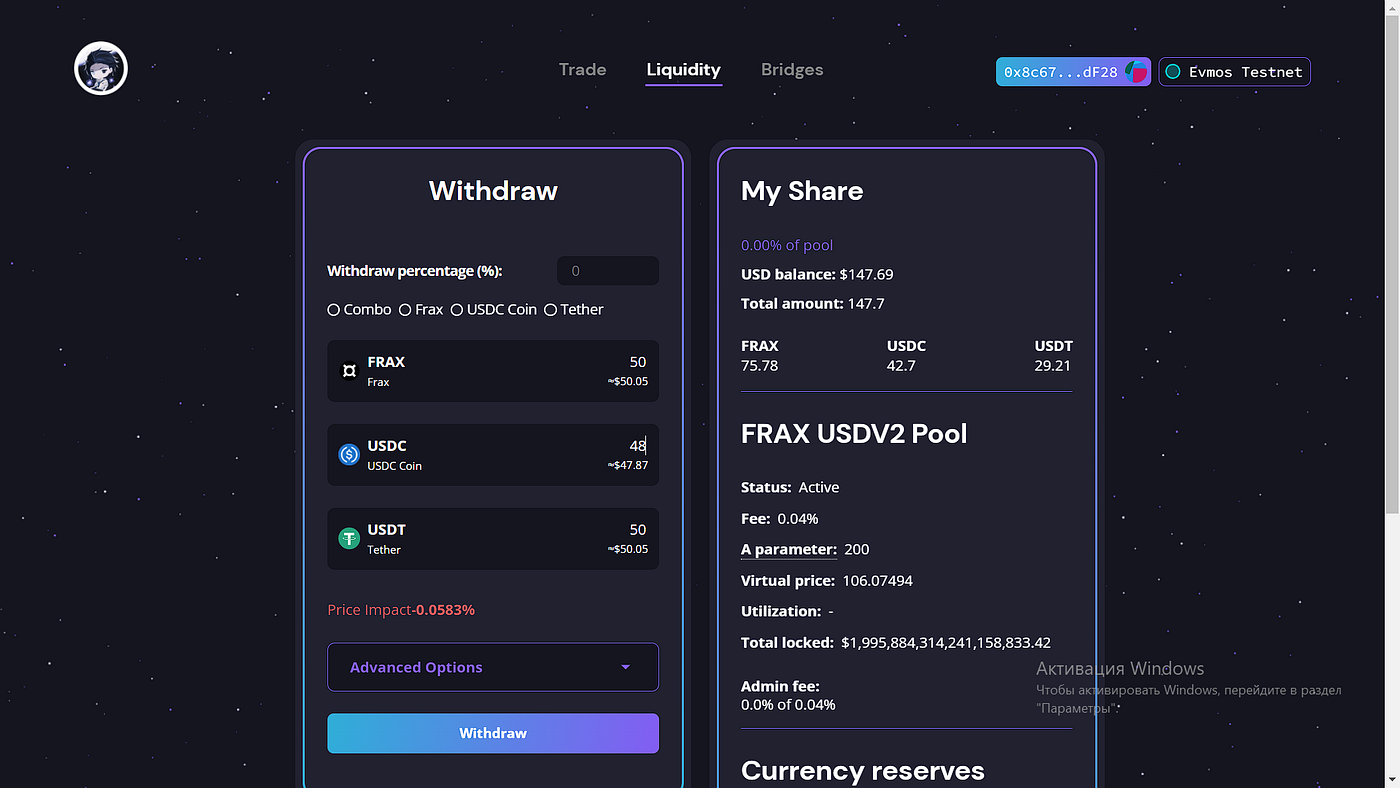Click the Total locked dollar amount
1400x788 pixels.
[946, 642]
